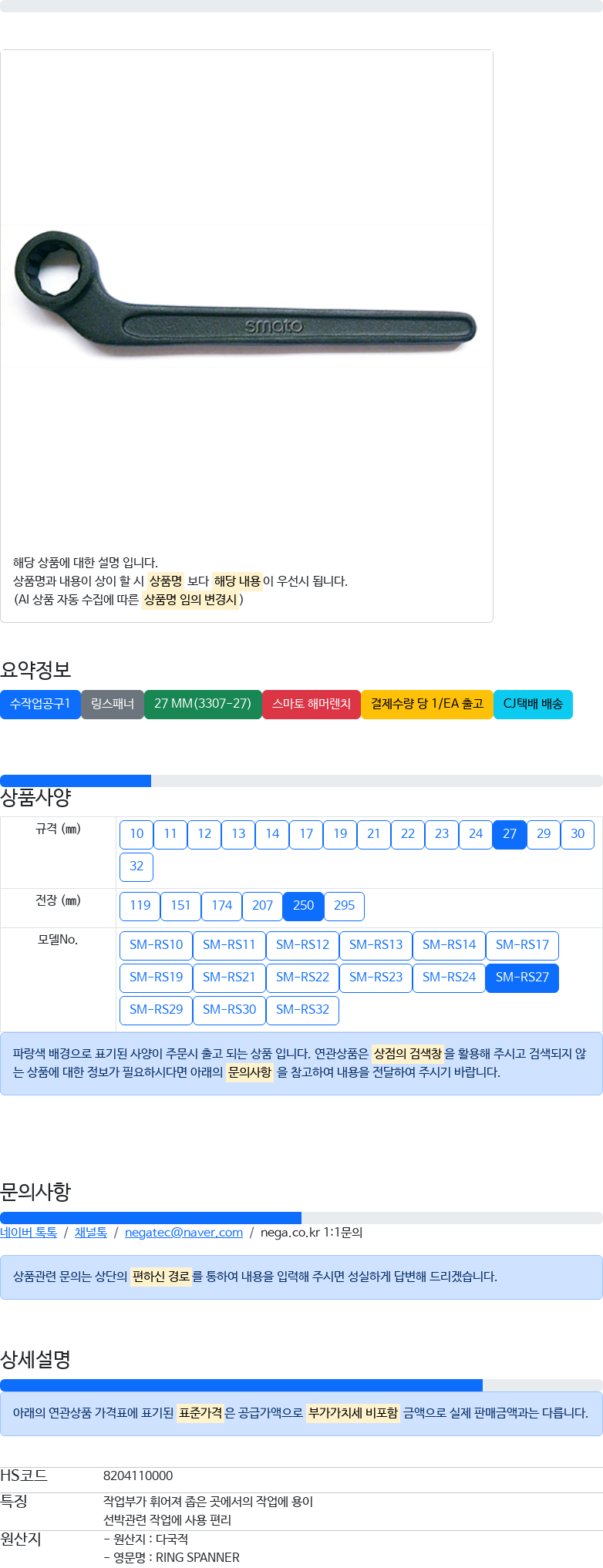The width and height of the screenshot is (603, 1568).
Task: Select the 27 MM(3307-27) green badge
Action: (x=203, y=705)
